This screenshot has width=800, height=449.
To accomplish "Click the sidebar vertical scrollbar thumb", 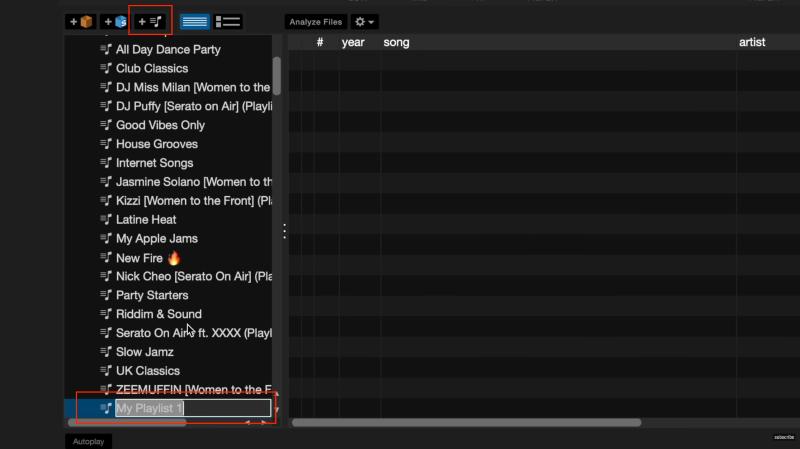I will tap(277, 76).
